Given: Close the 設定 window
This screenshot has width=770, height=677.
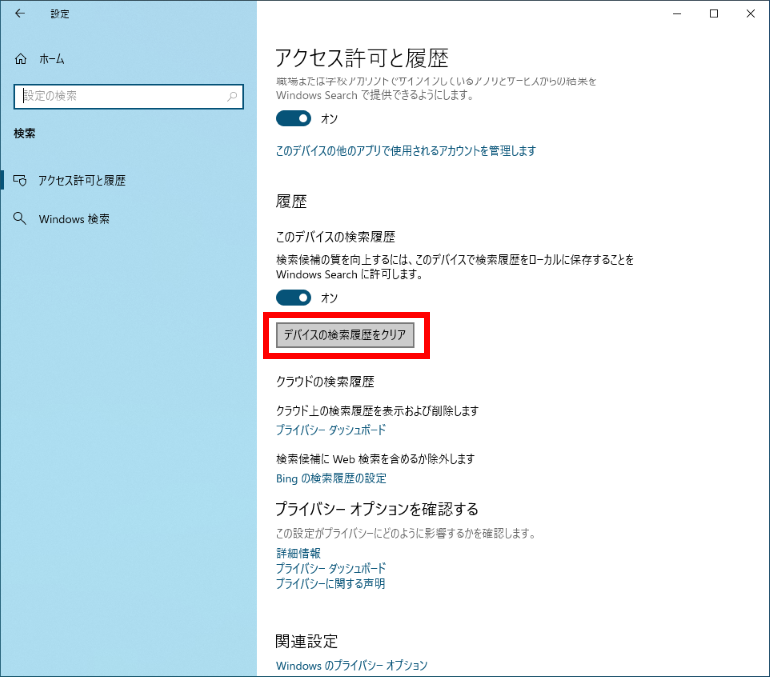Looking at the screenshot, I should point(751,14).
